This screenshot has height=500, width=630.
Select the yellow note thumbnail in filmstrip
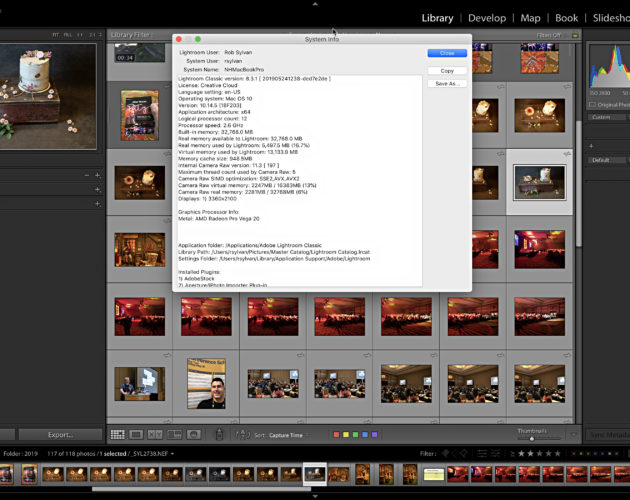coord(434,474)
